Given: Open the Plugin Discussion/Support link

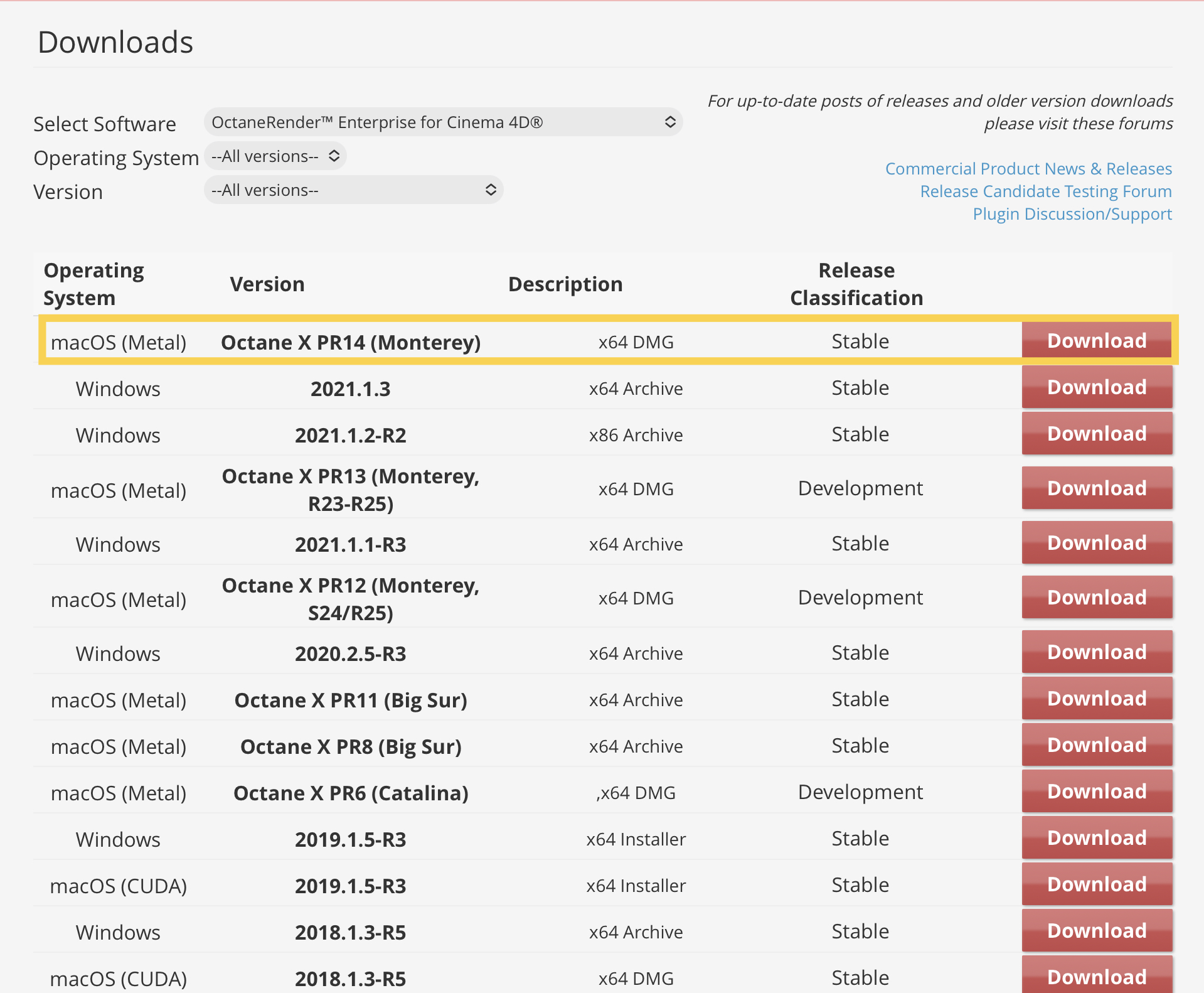Looking at the screenshot, I should pyautogui.click(x=1072, y=213).
